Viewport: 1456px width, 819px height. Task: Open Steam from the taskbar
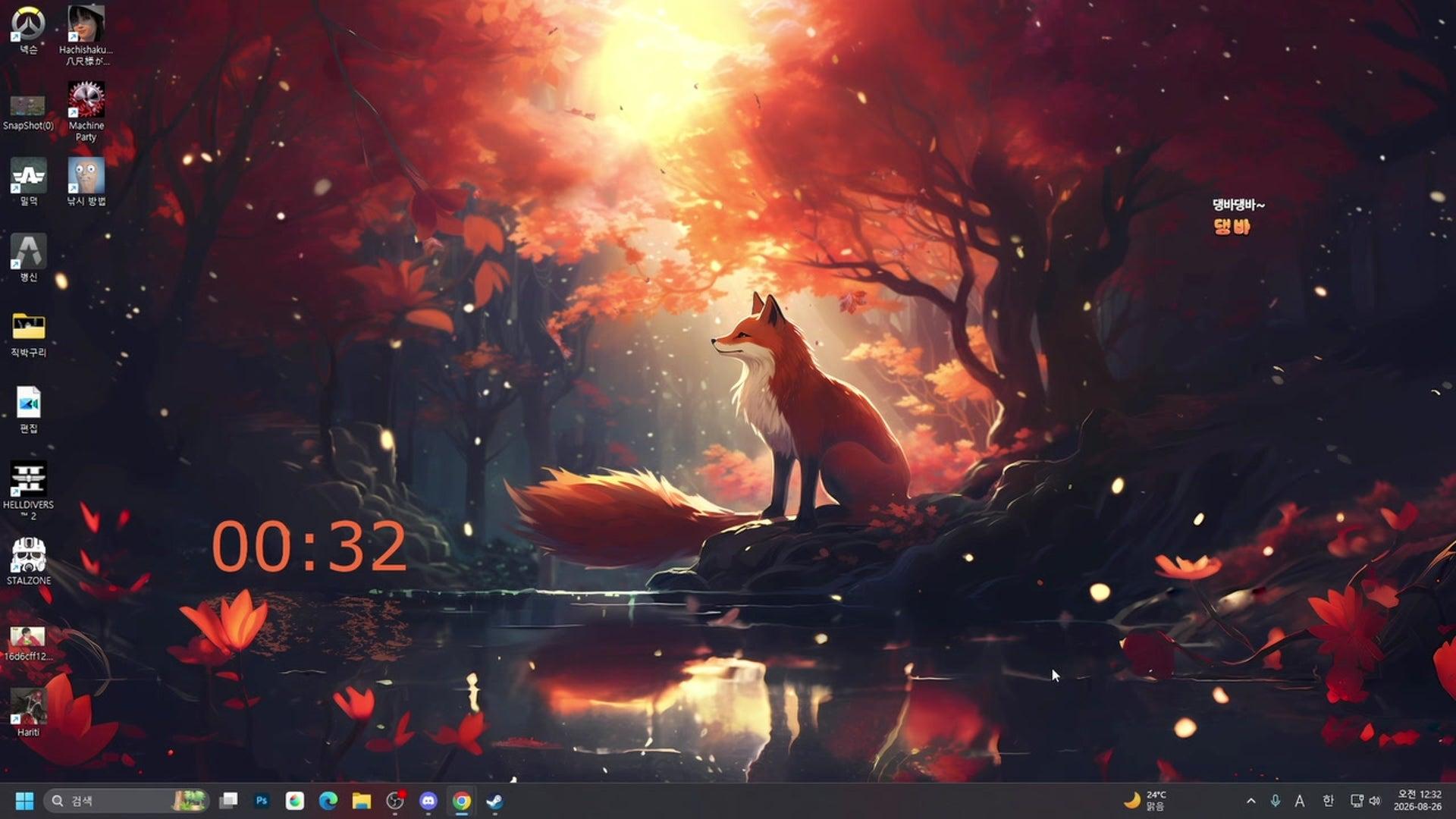point(495,801)
